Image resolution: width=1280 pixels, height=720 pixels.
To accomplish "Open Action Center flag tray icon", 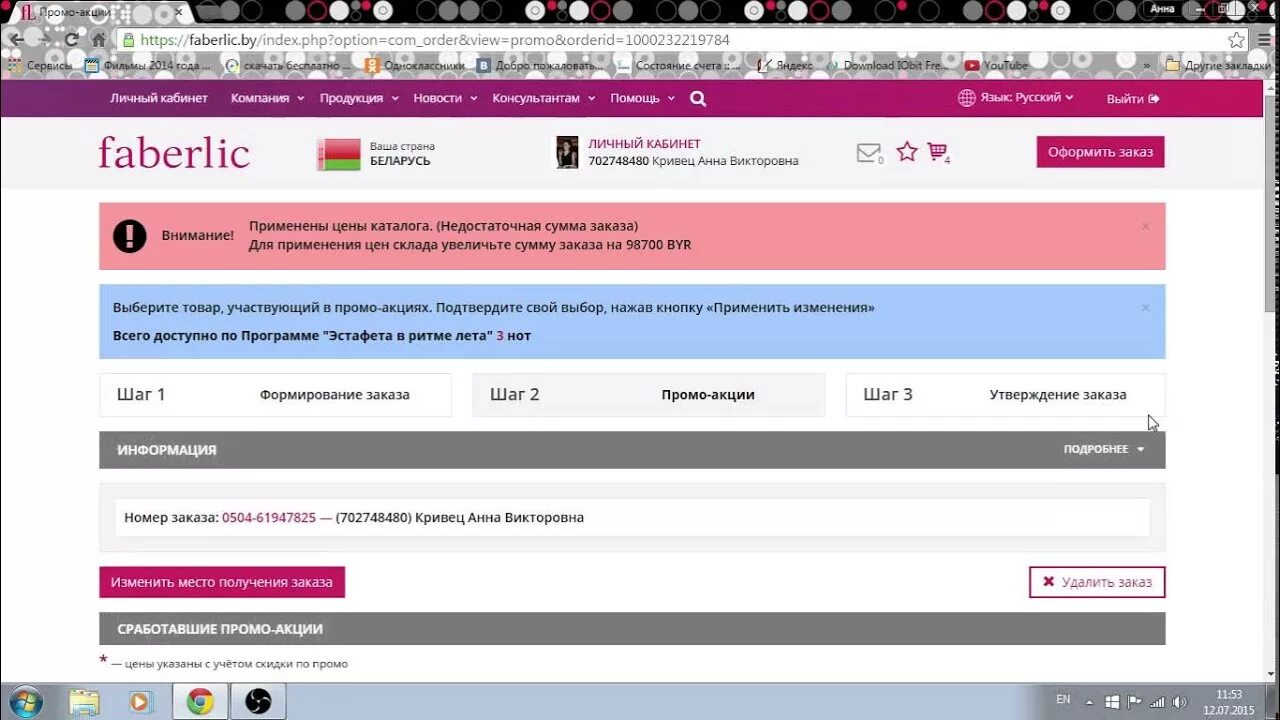I will click(x=1134, y=702).
